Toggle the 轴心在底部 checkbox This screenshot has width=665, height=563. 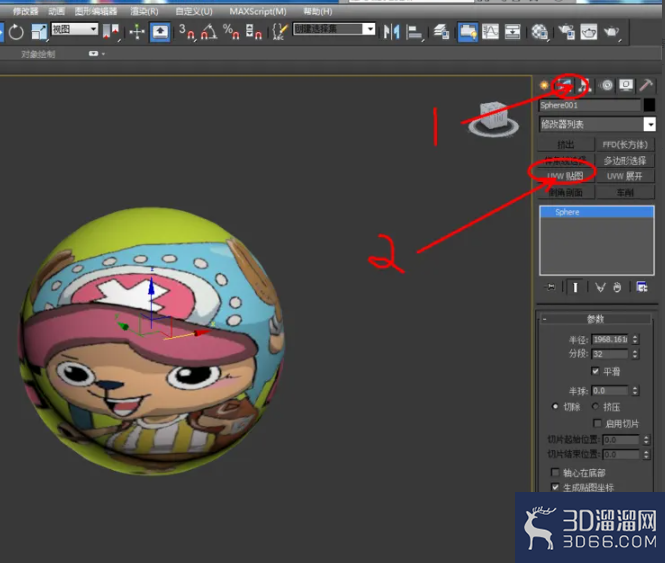point(555,472)
